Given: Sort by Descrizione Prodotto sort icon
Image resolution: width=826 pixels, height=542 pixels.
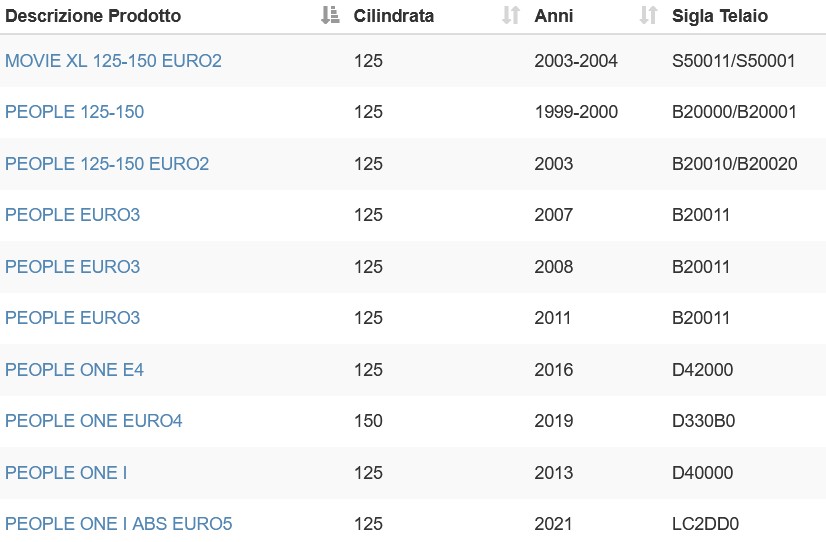Looking at the screenshot, I should pos(330,15).
